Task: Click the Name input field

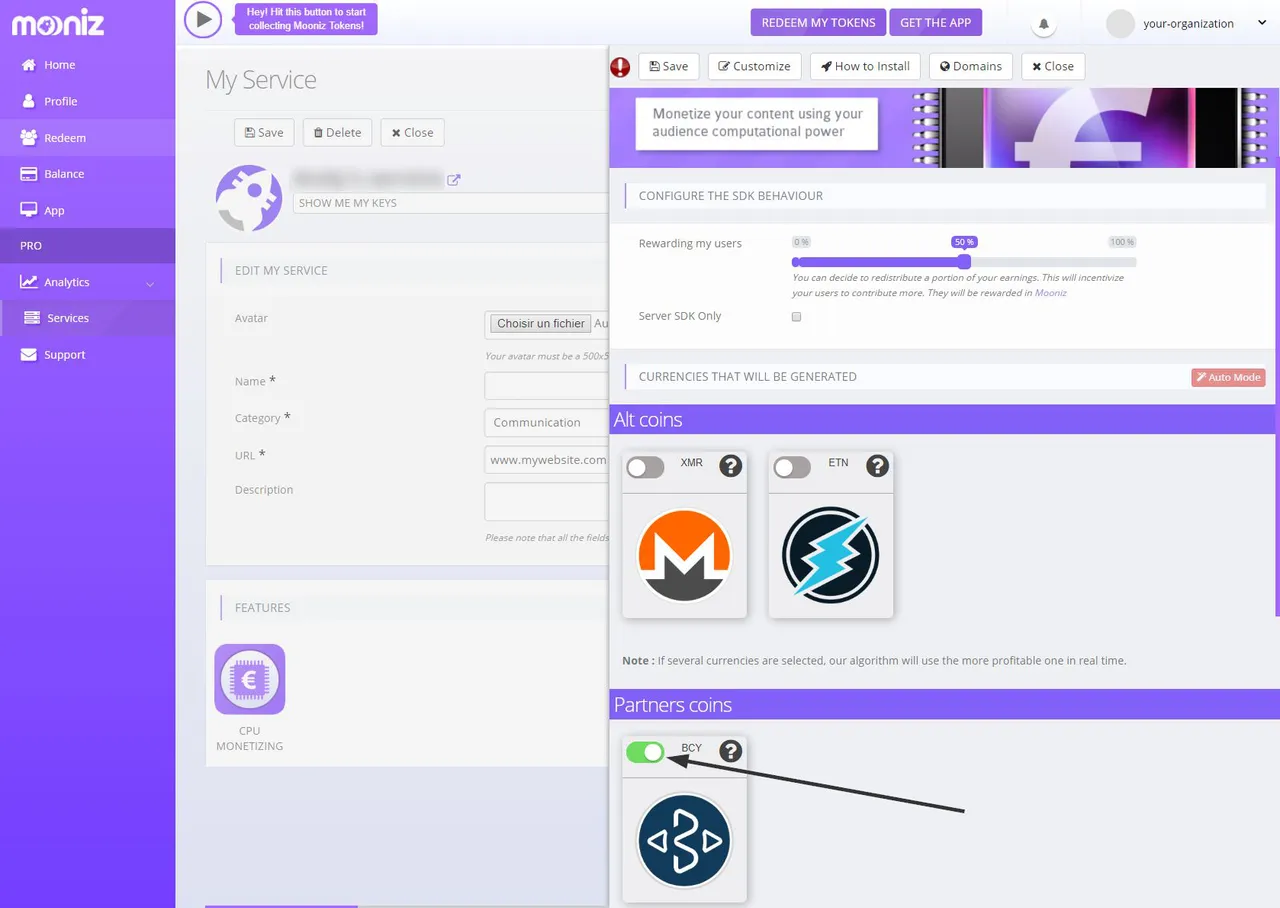Action: pos(546,386)
